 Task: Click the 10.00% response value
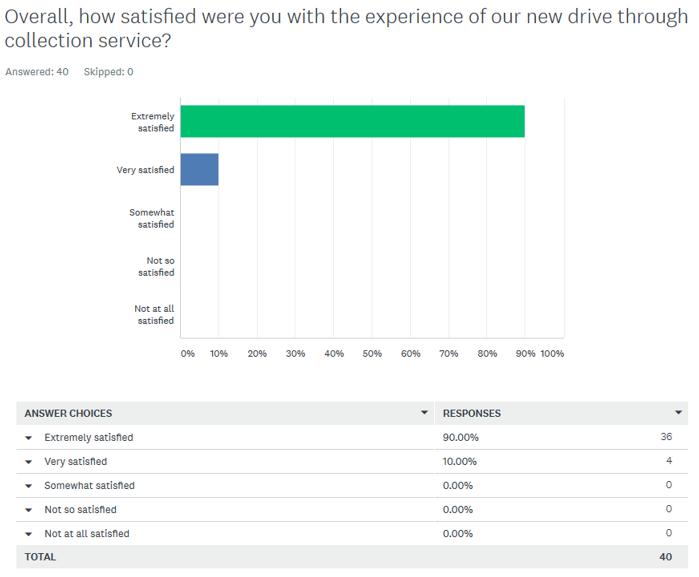(x=460, y=462)
